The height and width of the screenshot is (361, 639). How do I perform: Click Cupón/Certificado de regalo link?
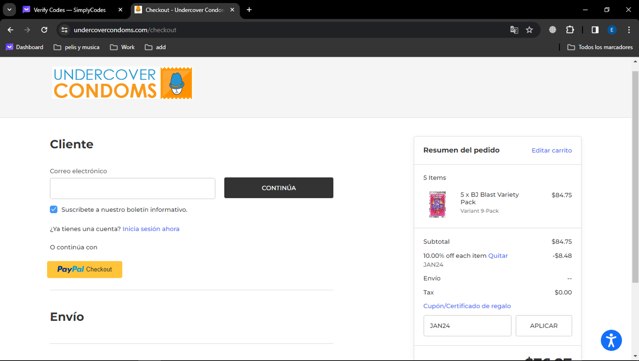click(467, 306)
